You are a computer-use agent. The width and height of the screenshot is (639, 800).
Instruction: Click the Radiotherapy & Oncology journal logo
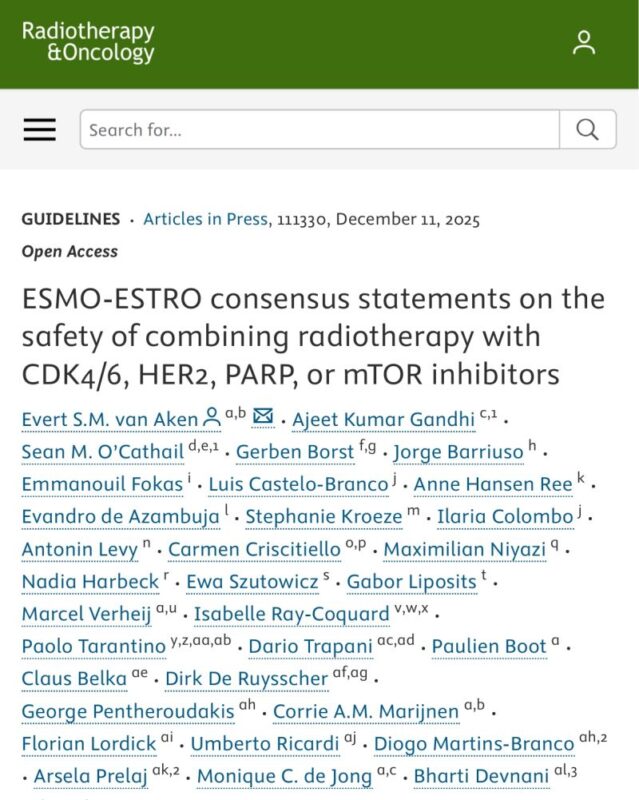coord(88,44)
